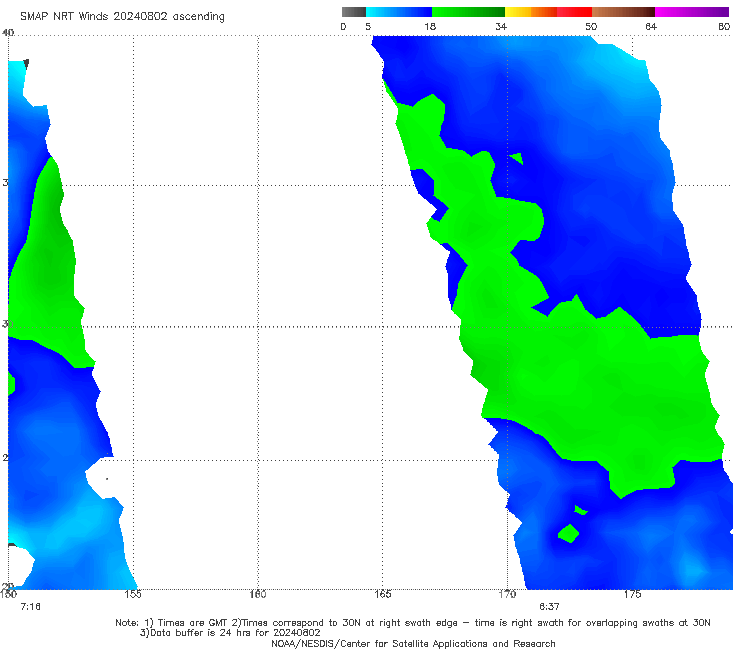Click the NOAA/NESDIS Center for Satellite Applications credit

pyautogui.click(x=413, y=643)
